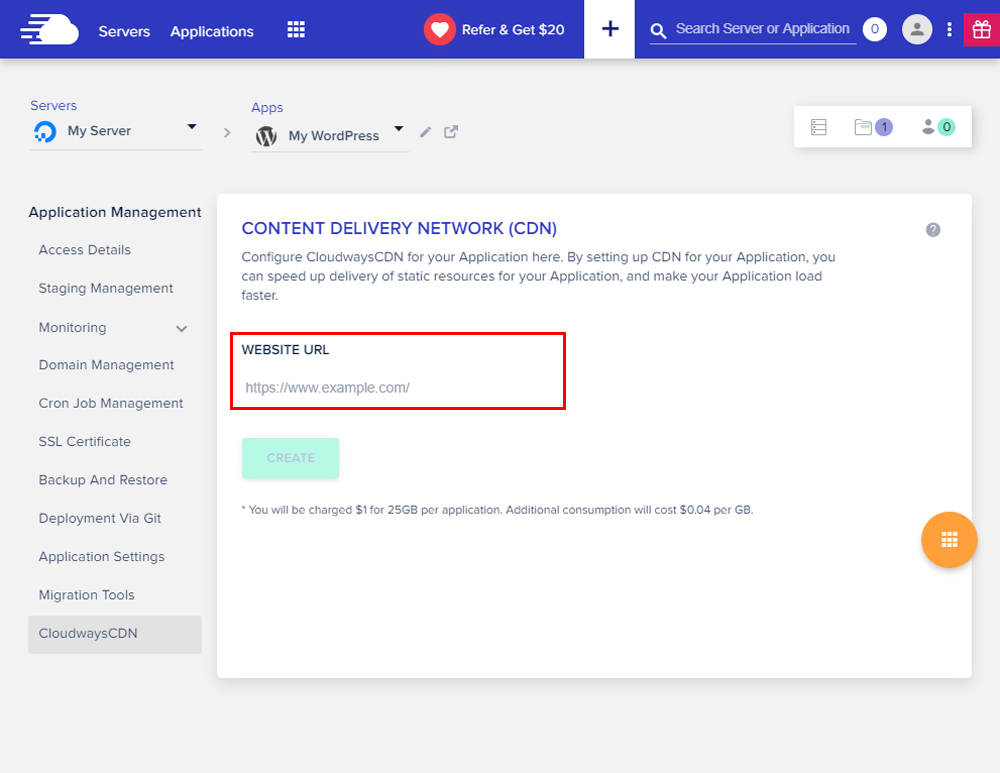This screenshot has width=1000, height=773.
Task: Click the Application Management heading
Action: pyautogui.click(x=115, y=212)
